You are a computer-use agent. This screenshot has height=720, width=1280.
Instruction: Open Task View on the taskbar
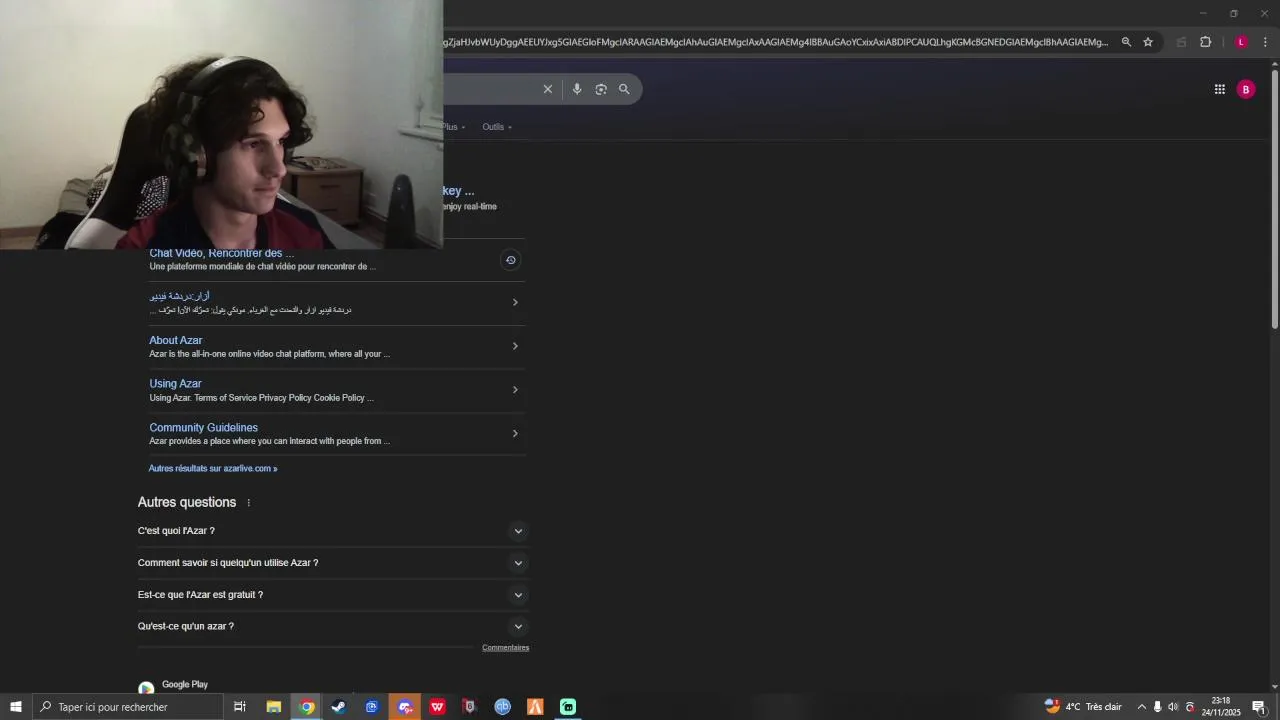point(240,707)
